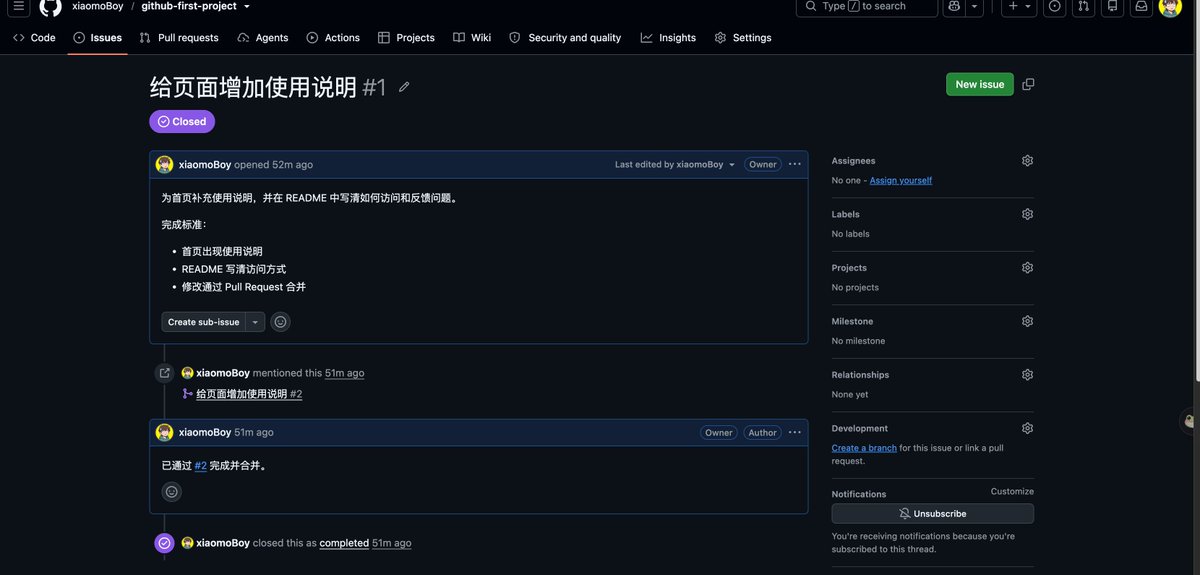Add a reaction to the merge comment
The width and height of the screenshot is (1200, 575).
pos(172,492)
